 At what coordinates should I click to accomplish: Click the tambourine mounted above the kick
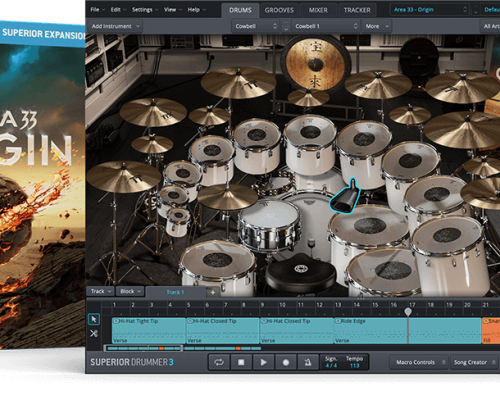tap(275, 184)
